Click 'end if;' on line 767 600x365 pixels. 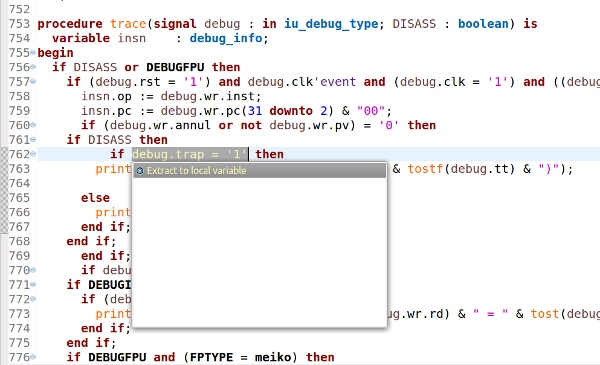point(106,227)
